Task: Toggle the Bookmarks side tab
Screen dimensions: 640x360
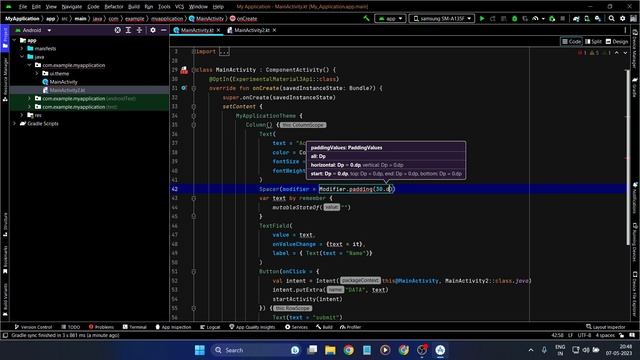Action: click(5, 260)
